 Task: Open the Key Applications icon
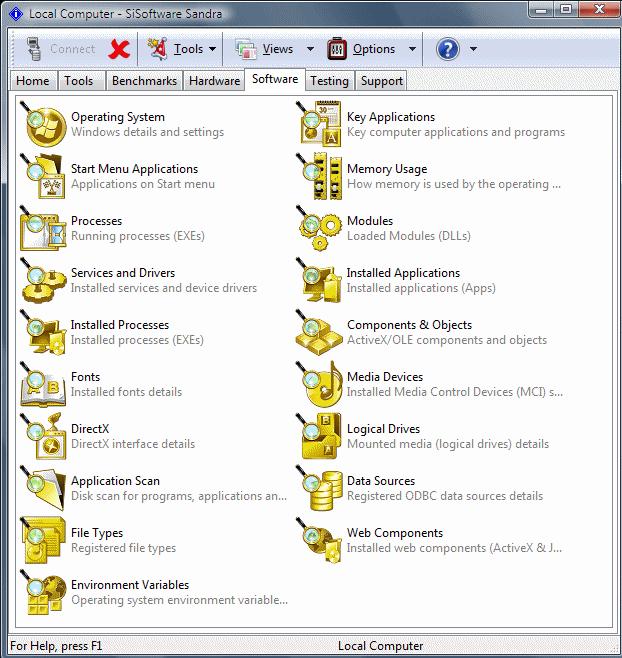[319, 124]
